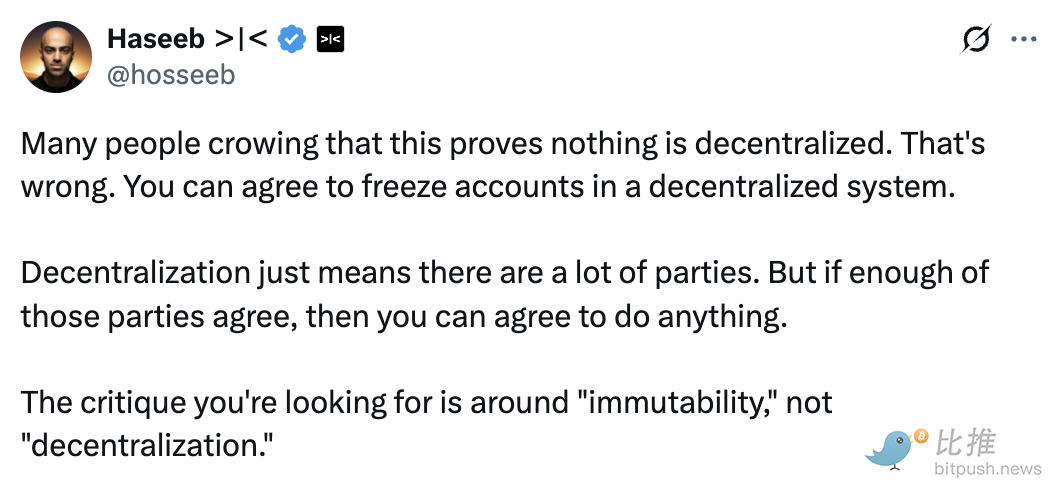Click the line starting "Decentralization just means"
Viewport: 1062px width, 496px height.
498,273
